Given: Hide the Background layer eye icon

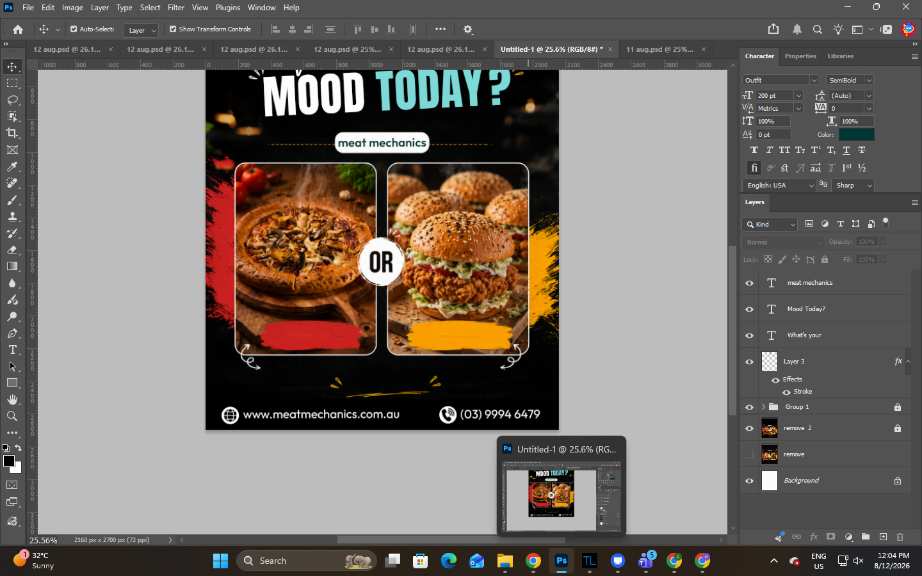Looking at the screenshot, I should coord(749,481).
